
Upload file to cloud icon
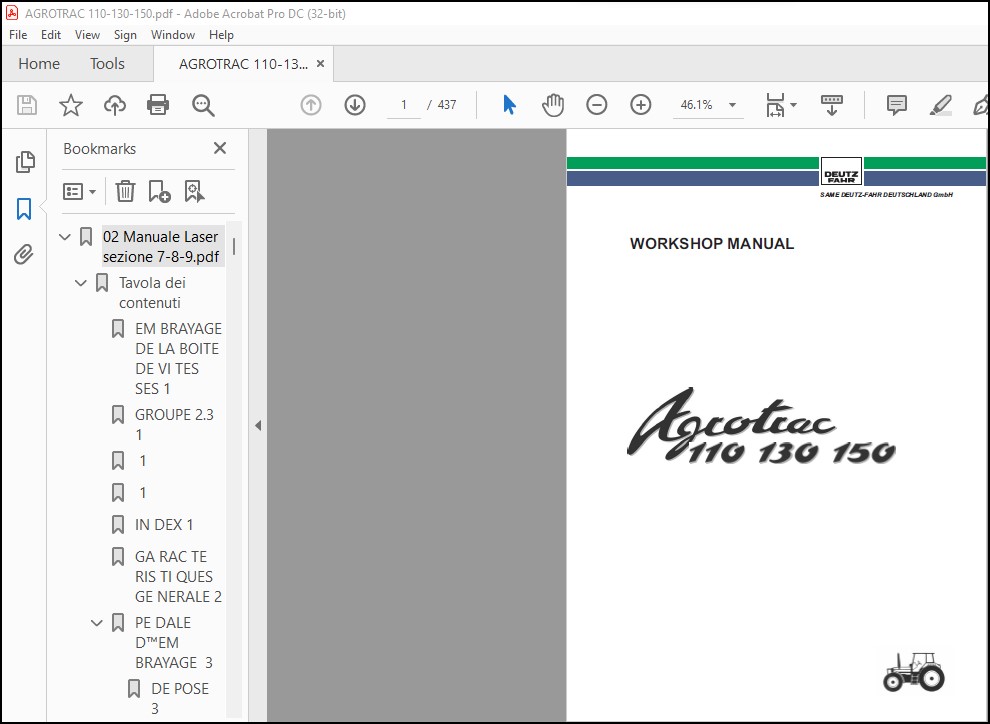click(115, 105)
